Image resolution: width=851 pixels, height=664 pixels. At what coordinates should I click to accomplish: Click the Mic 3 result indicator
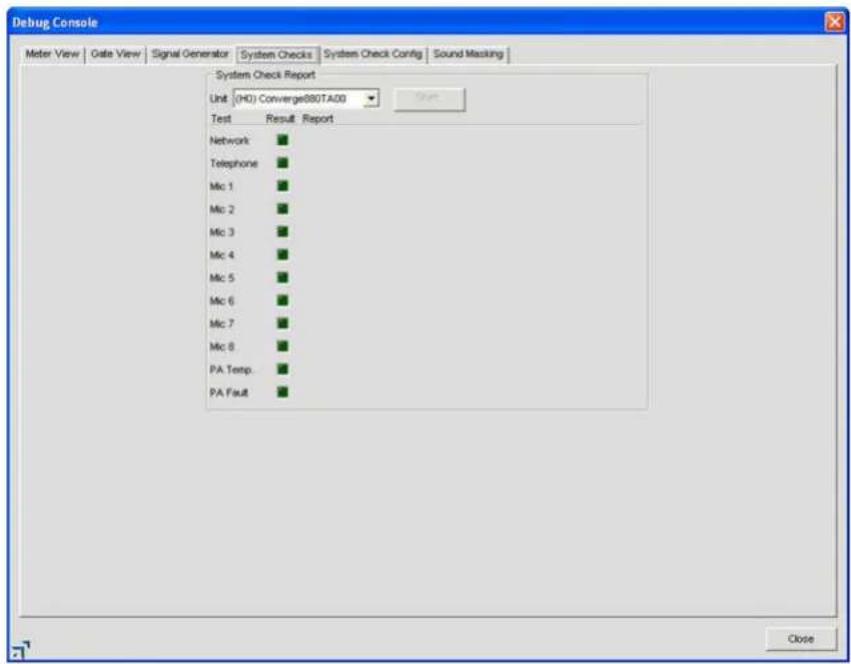point(283,232)
